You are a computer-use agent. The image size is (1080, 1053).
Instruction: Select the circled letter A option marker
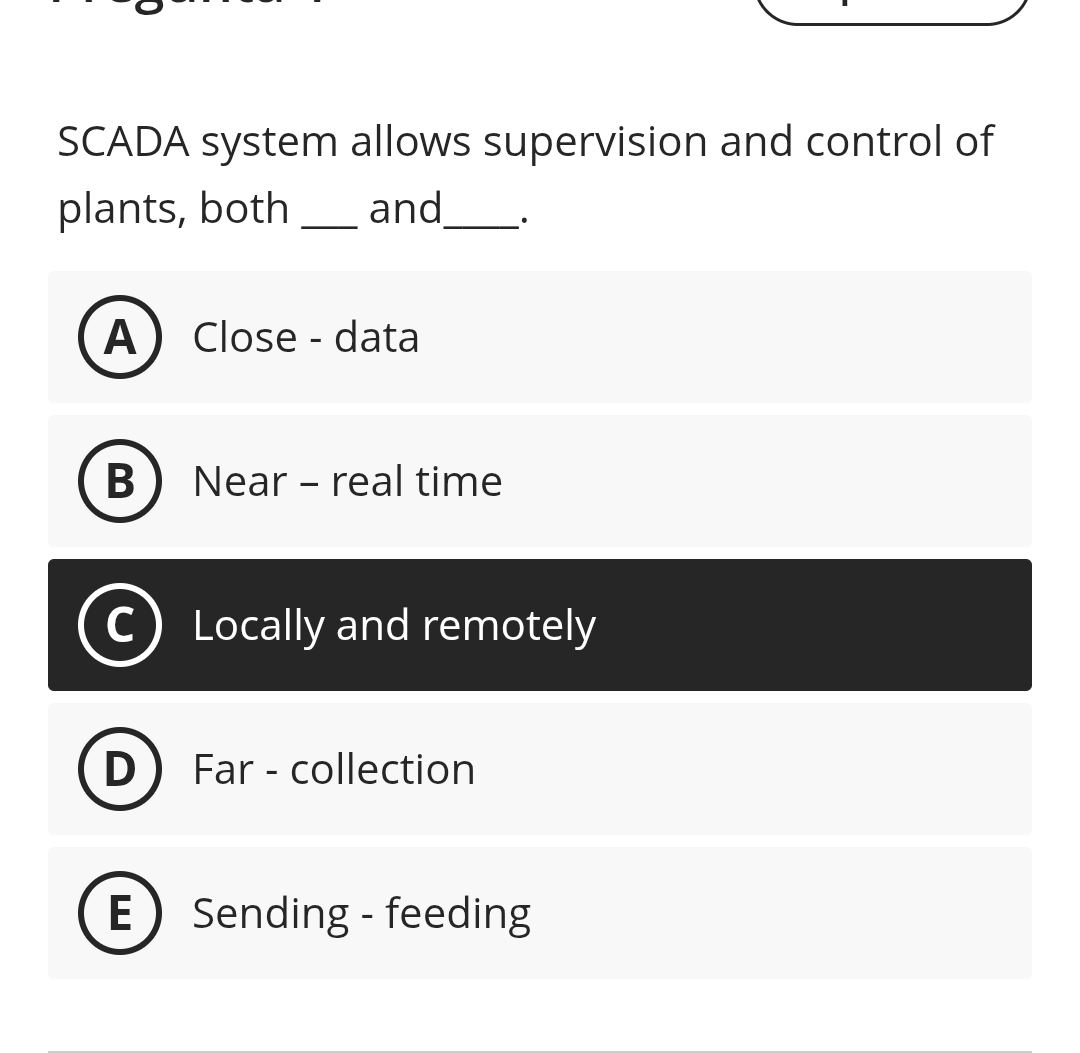(x=120, y=337)
